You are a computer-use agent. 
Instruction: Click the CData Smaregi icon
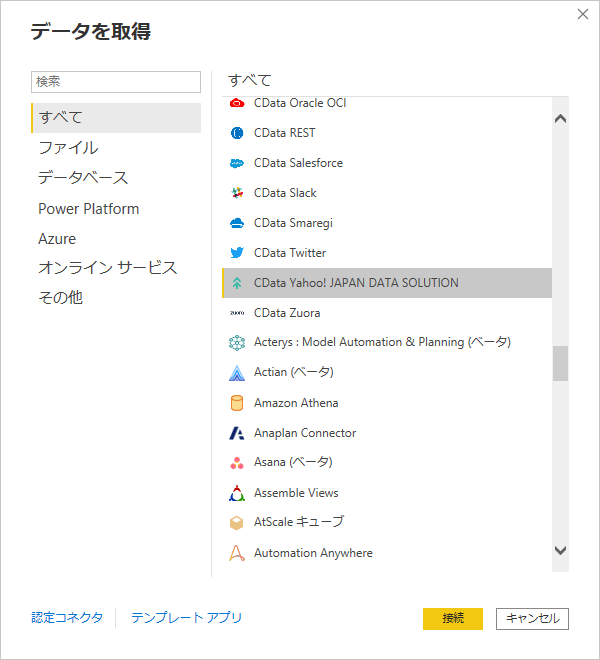pos(237,223)
